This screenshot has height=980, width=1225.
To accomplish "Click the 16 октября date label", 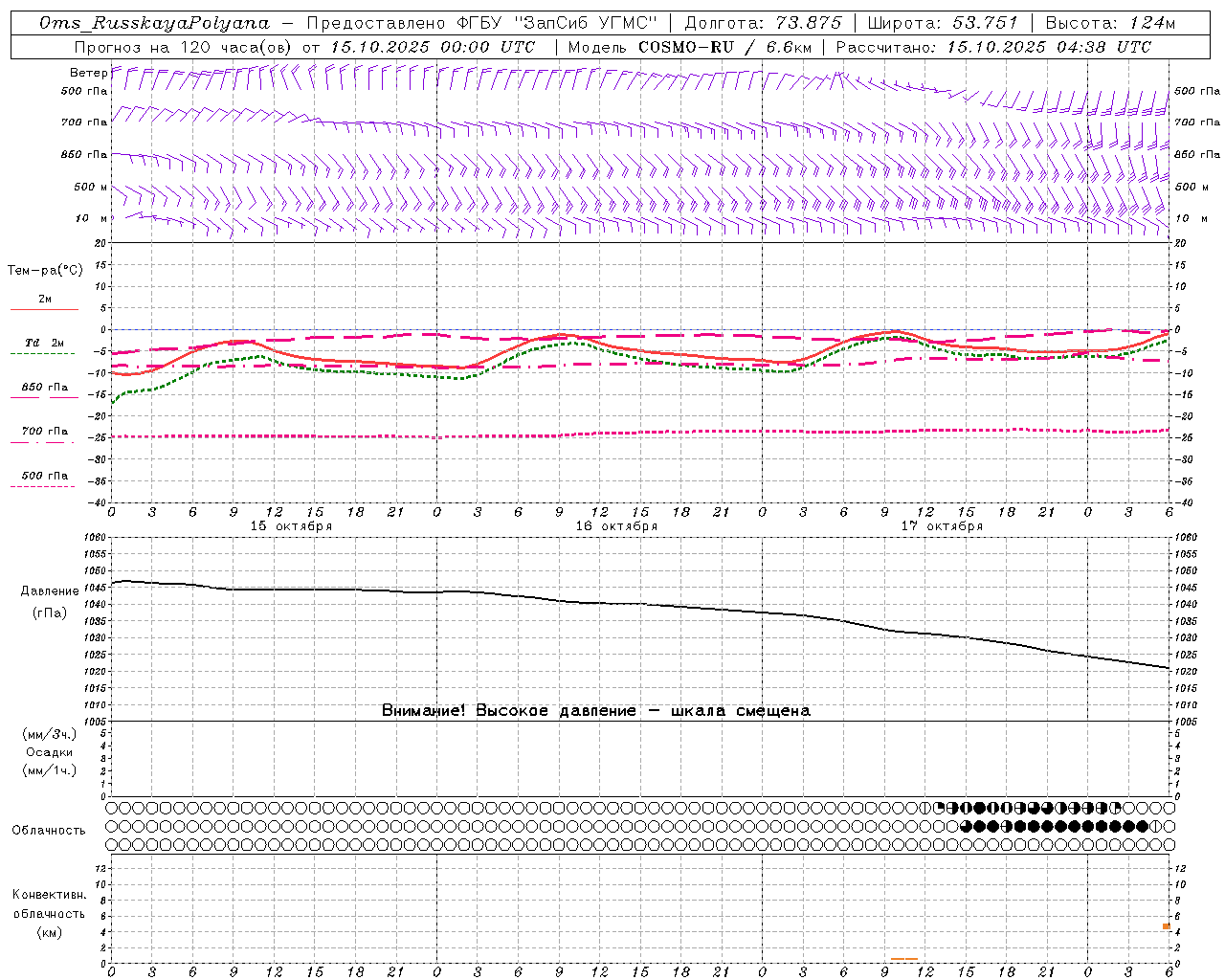I will (616, 526).
